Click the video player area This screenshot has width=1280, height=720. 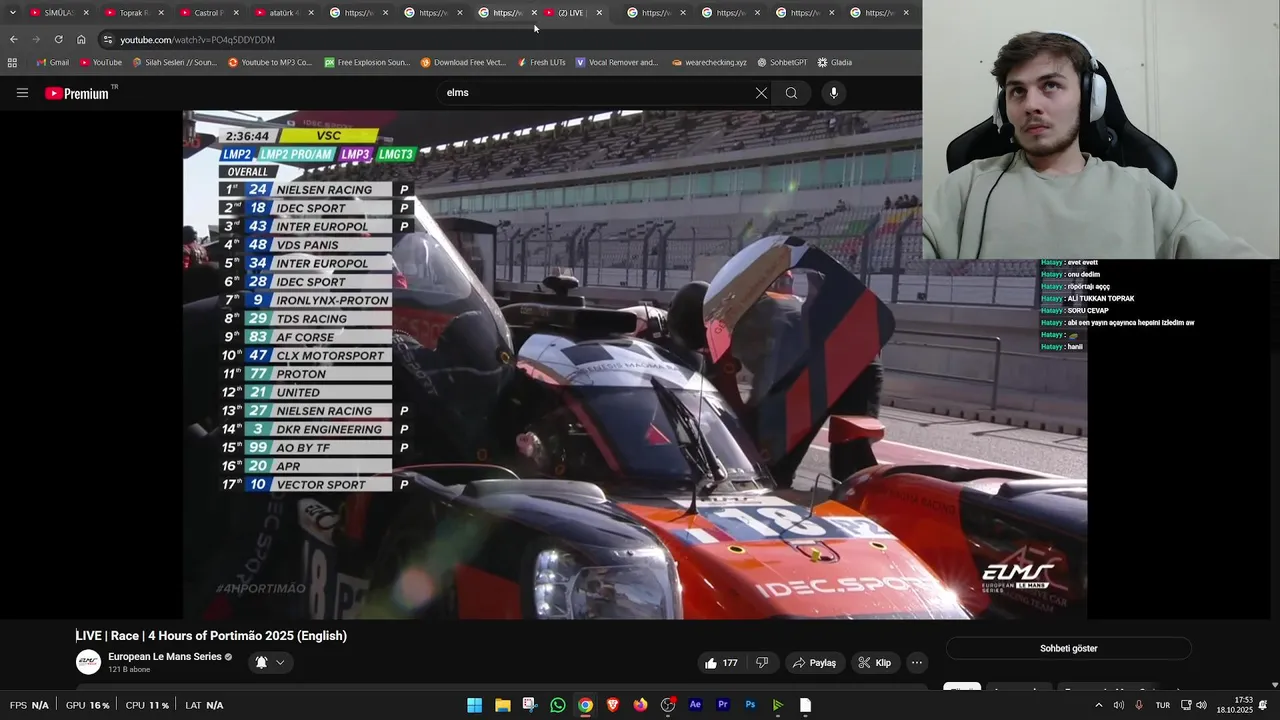point(634,364)
